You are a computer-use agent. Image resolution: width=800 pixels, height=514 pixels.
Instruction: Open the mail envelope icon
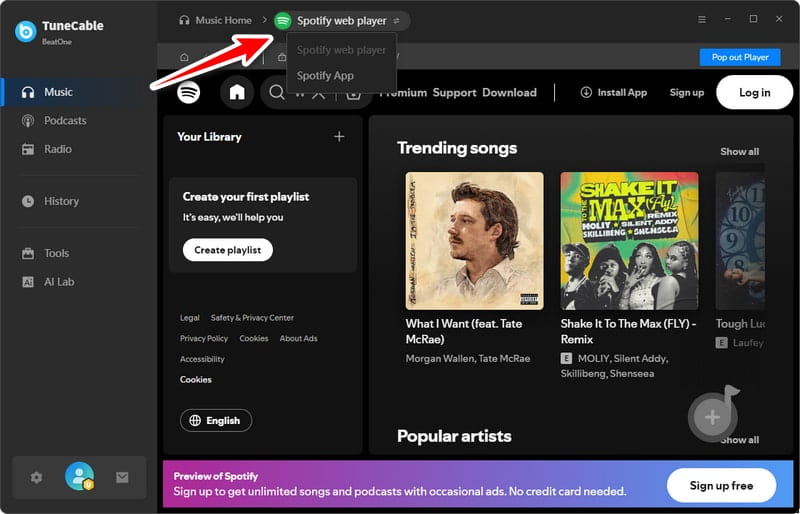(x=122, y=478)
